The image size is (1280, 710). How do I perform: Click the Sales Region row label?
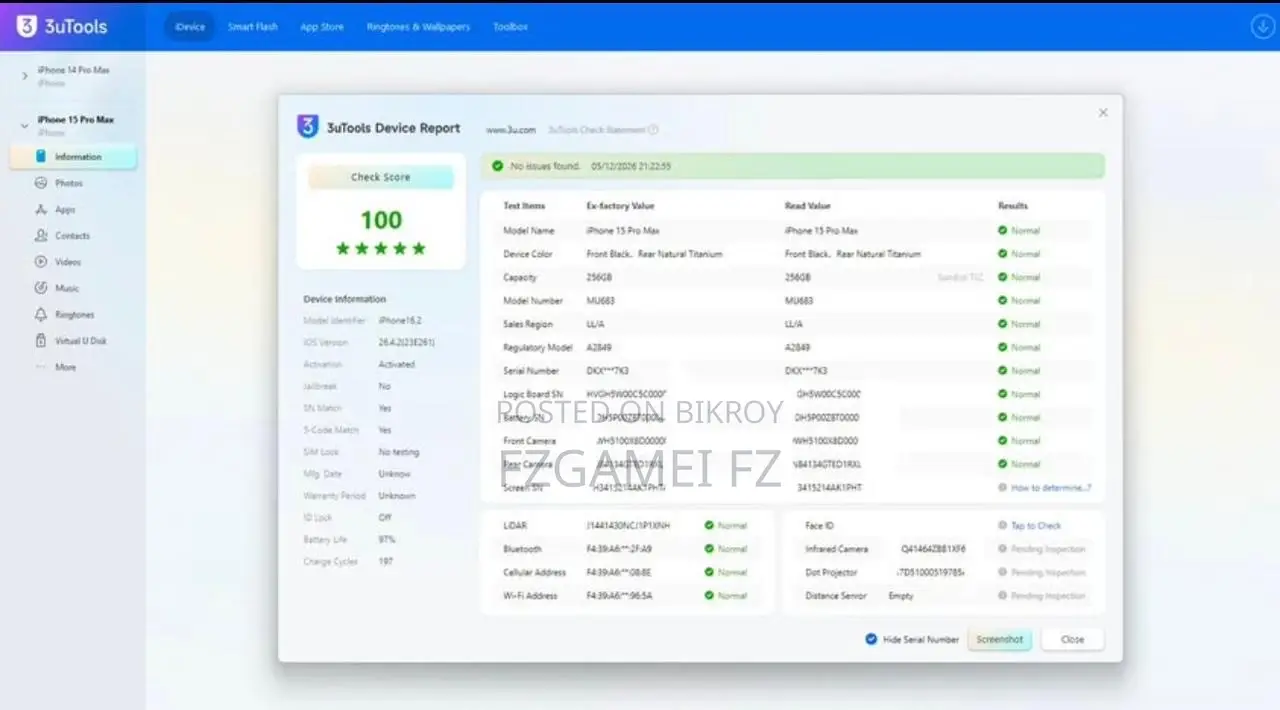coord(527,324)
